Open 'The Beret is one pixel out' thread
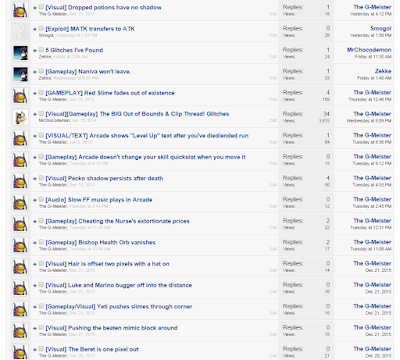 click(92, 349)
